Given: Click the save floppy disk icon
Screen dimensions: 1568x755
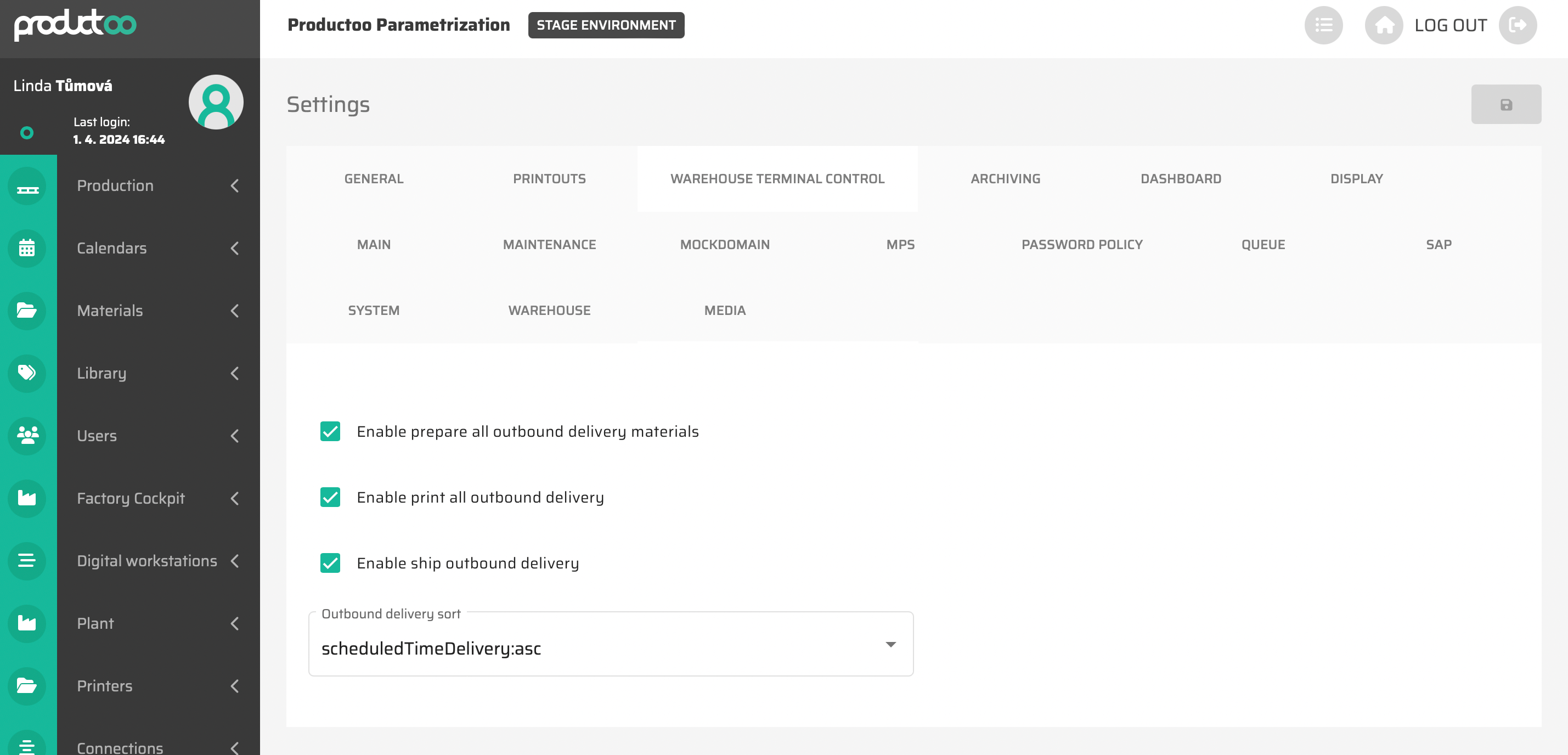Looking at the screenshot, I should (1505, 105).
